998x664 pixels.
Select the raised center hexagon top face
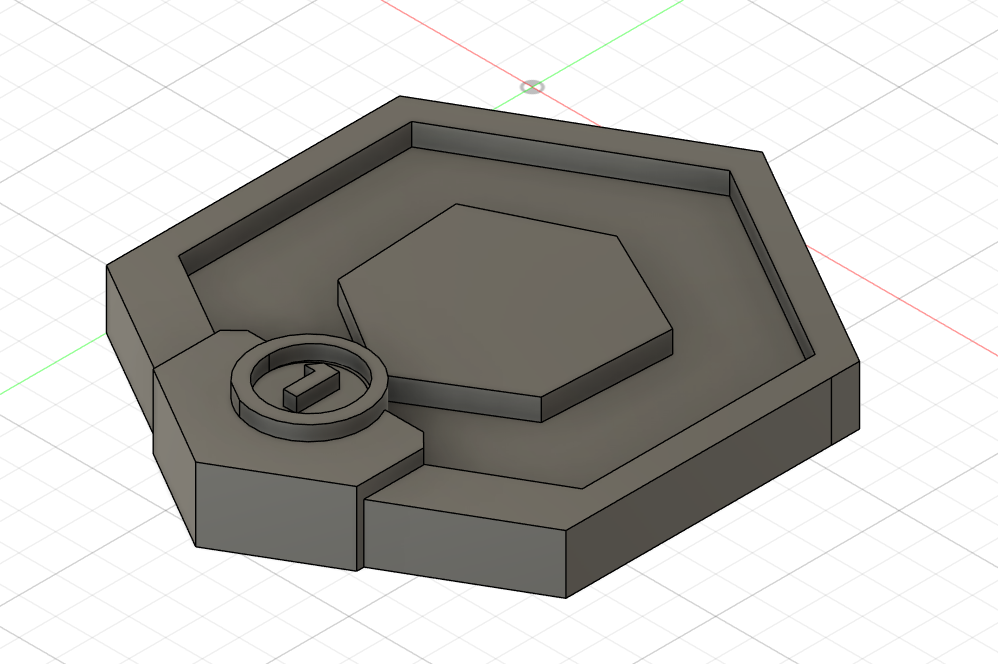tap(505, 300)
